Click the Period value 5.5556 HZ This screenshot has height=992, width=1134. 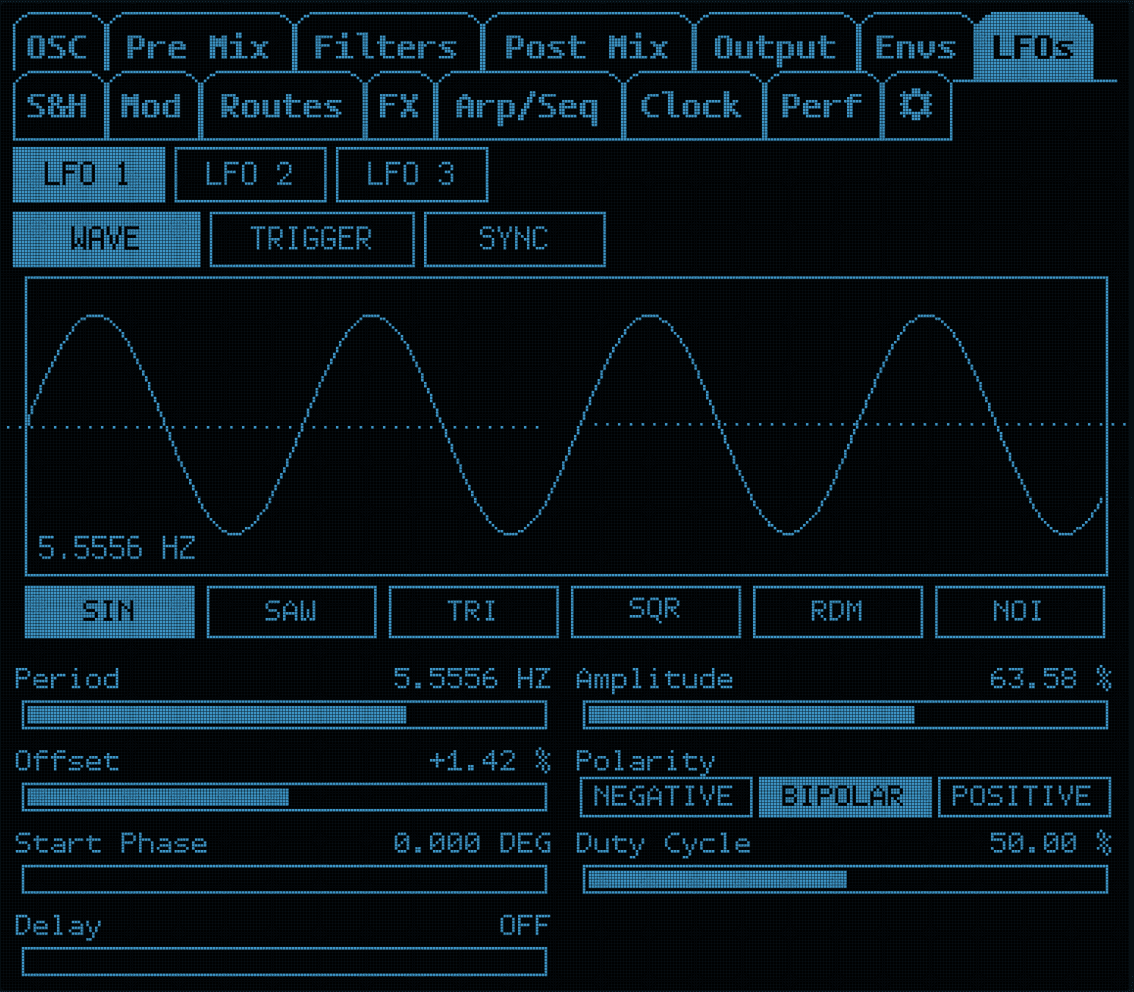[x=472, y=679]
